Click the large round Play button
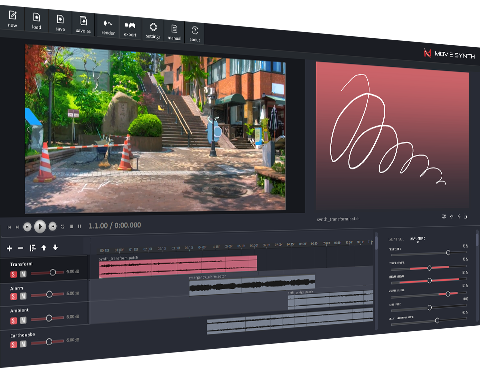480x371 pixels. click(x=40, y=227)
